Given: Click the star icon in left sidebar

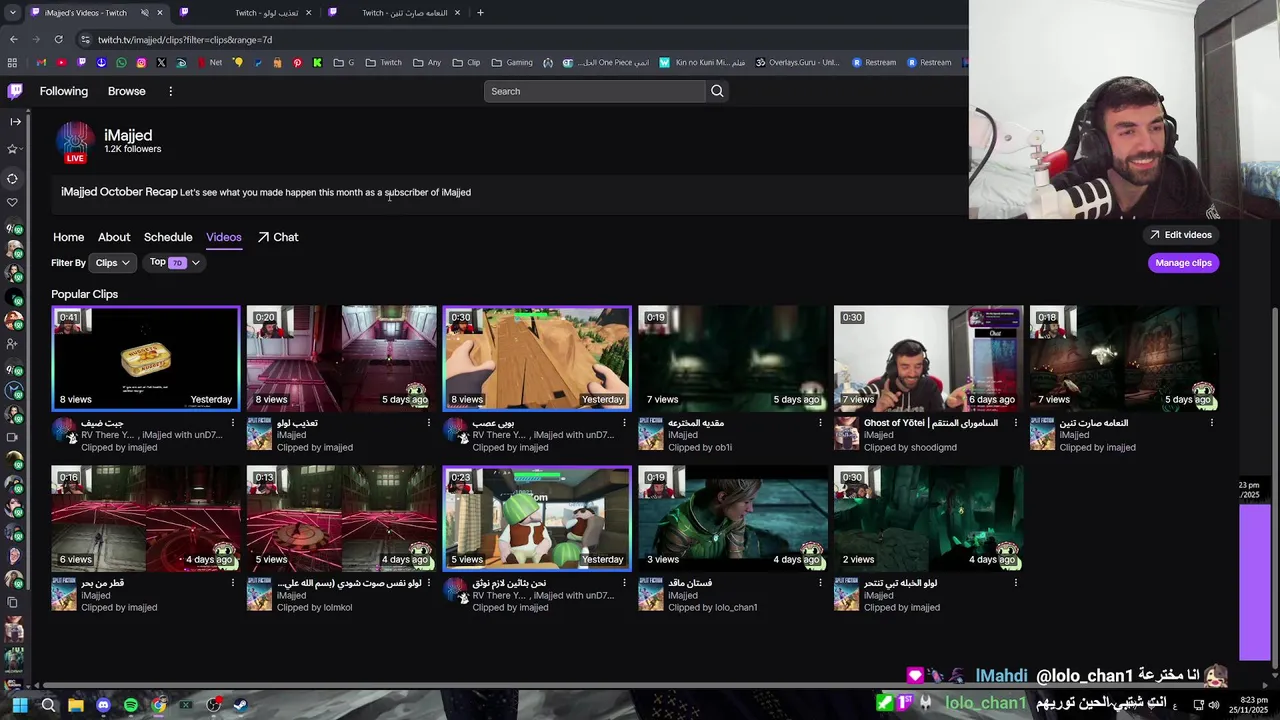Looking at the screenshot, I should (x=13, y=149).
